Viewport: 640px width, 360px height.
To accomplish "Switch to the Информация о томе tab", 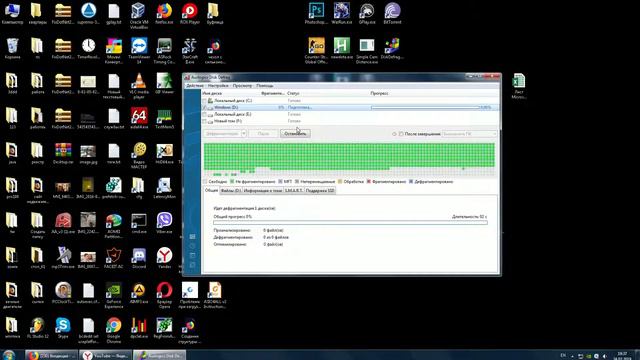I will [263, 191].
